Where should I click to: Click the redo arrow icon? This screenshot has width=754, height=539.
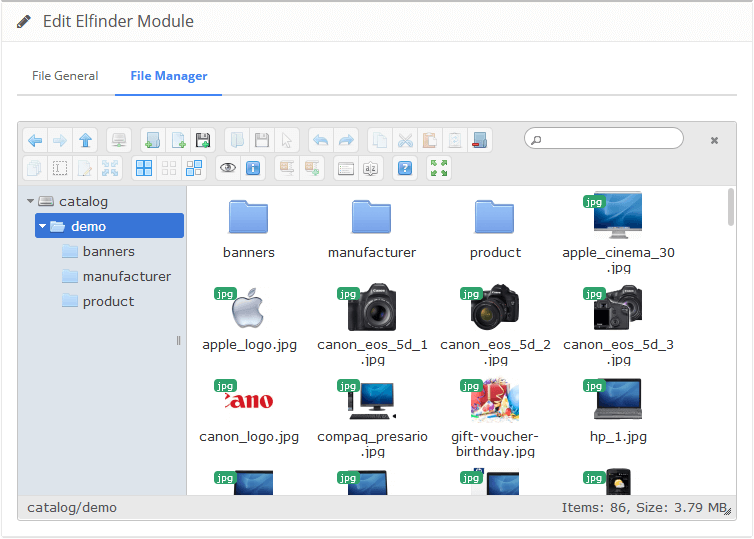click(x=346, y=140)
